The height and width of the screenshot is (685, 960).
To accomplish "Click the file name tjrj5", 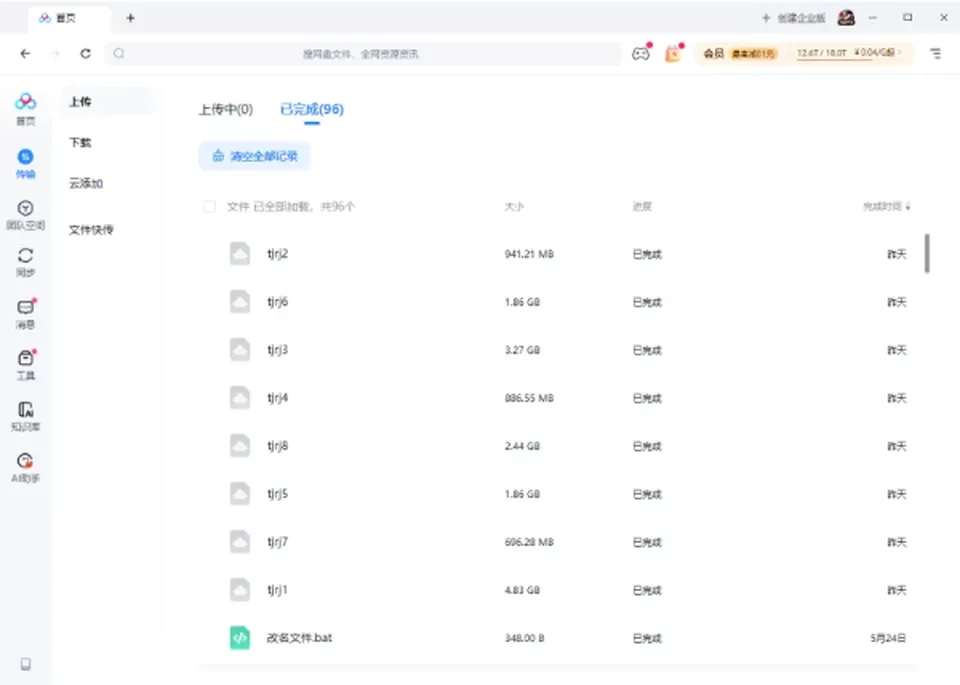I will pyautogui.click(x=277, y=494).
